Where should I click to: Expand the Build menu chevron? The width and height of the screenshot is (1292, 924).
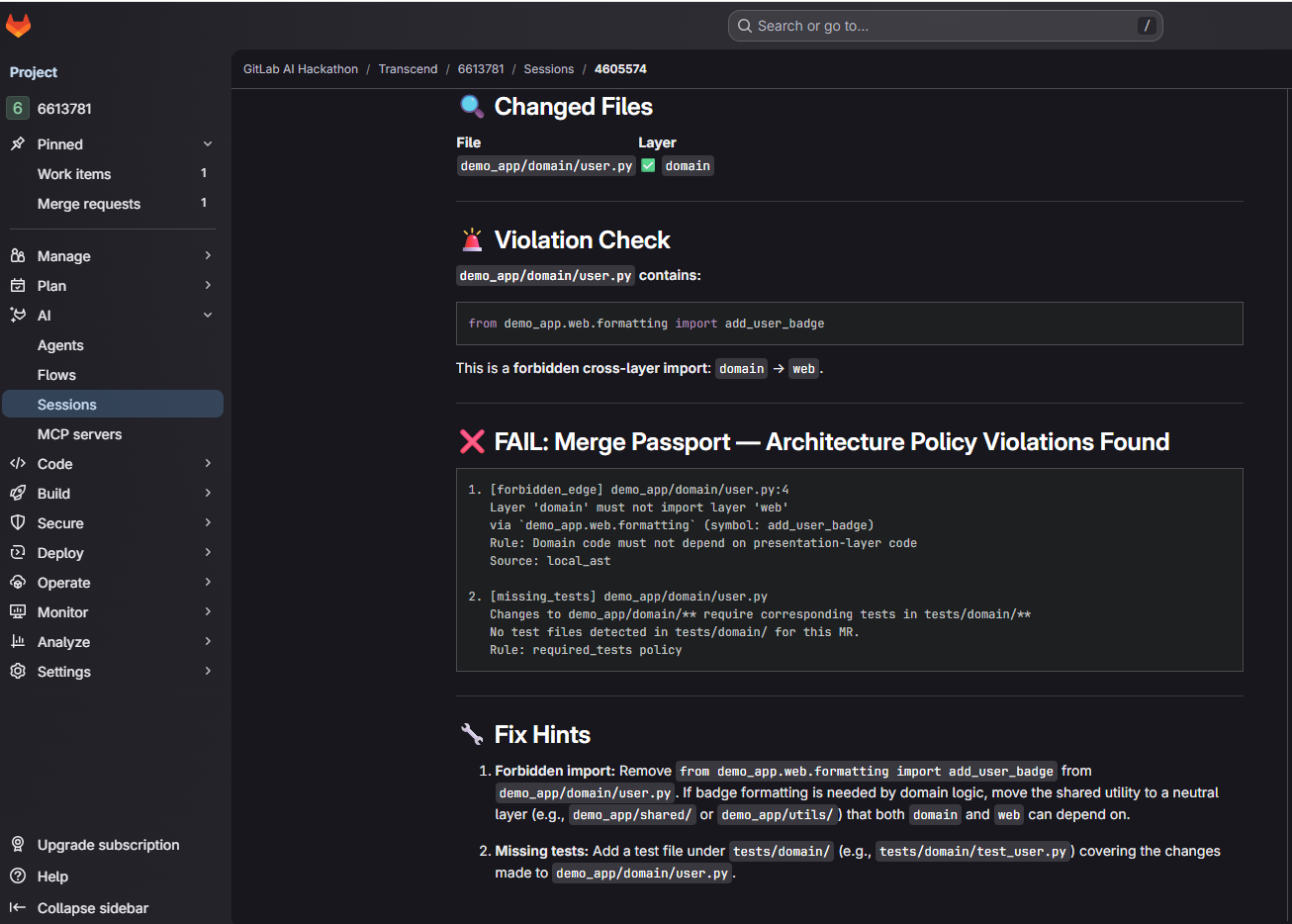pyautogui.click(x=208, y=494)
